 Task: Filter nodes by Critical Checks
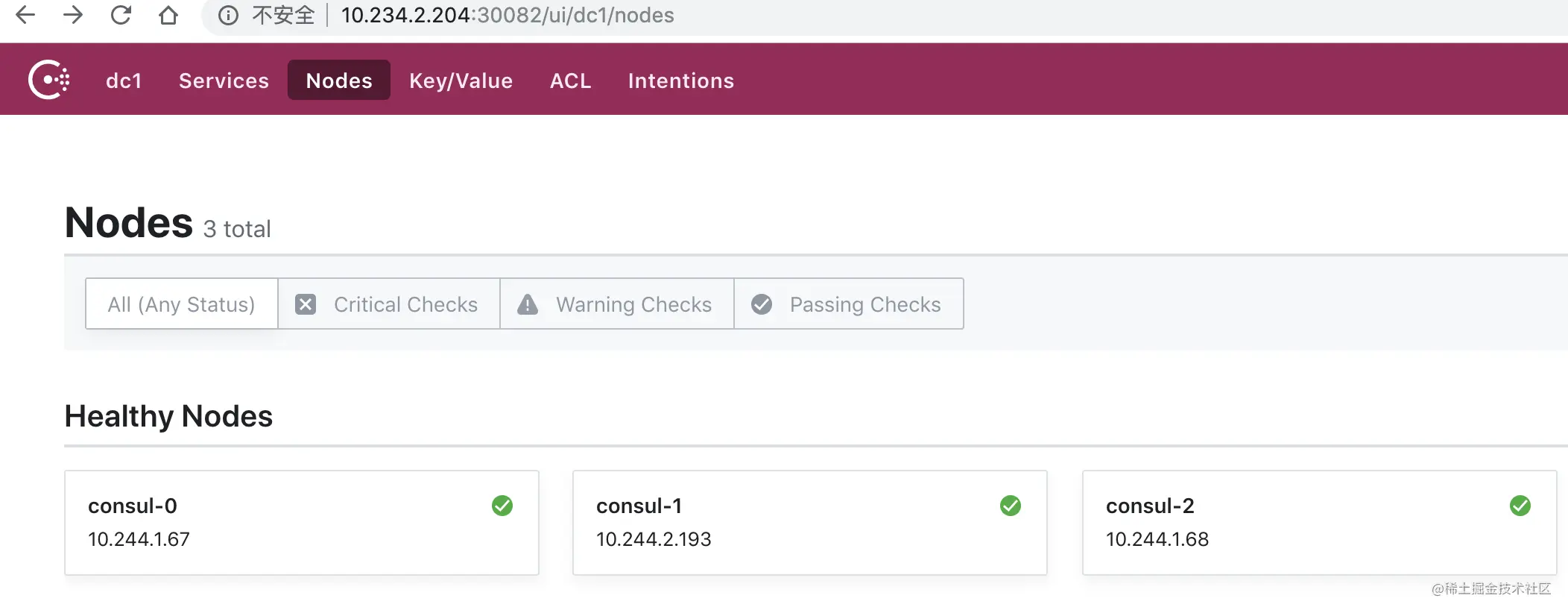[x=389, y=304]
